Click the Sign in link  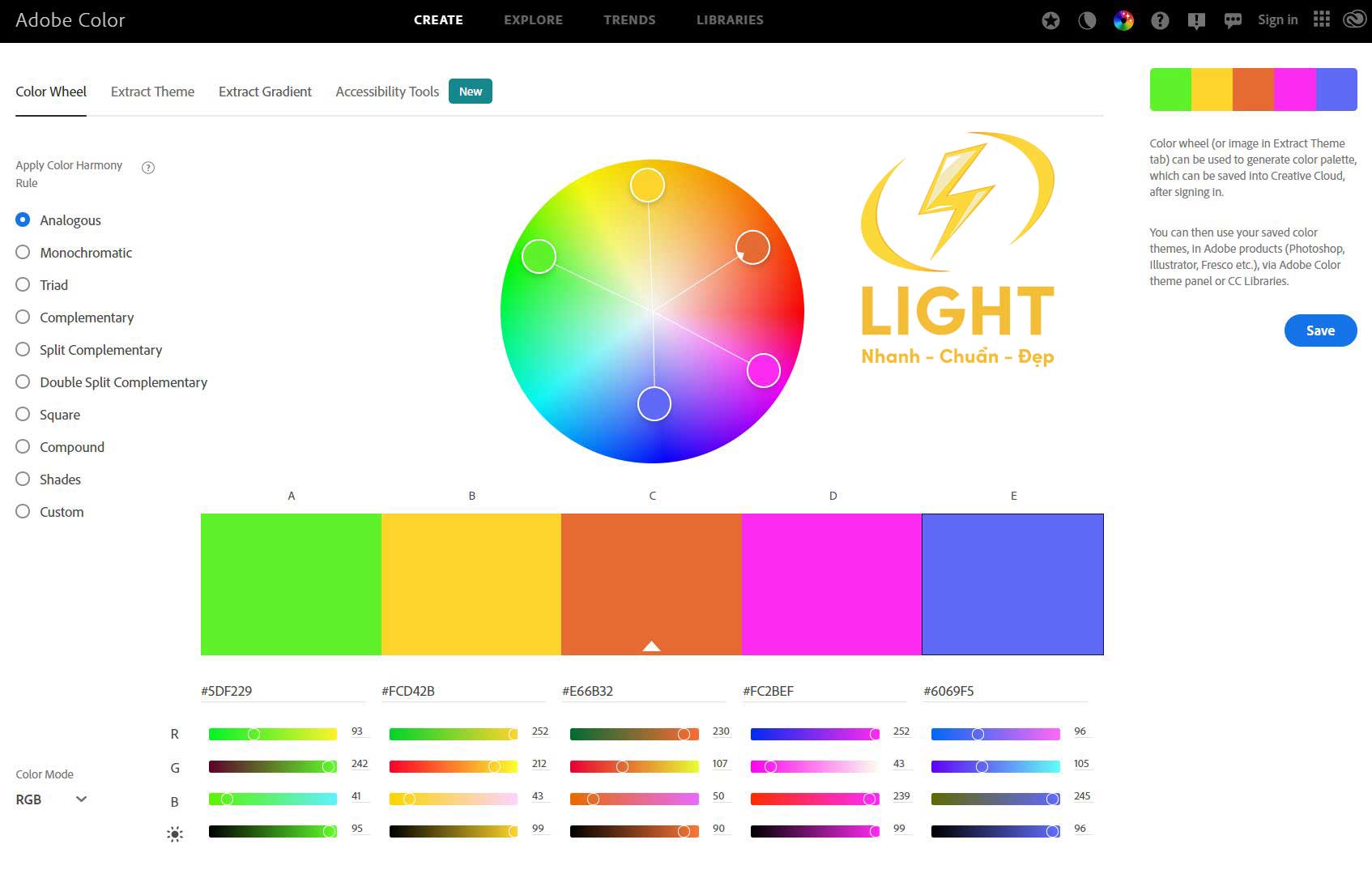tap(1277, 20)
